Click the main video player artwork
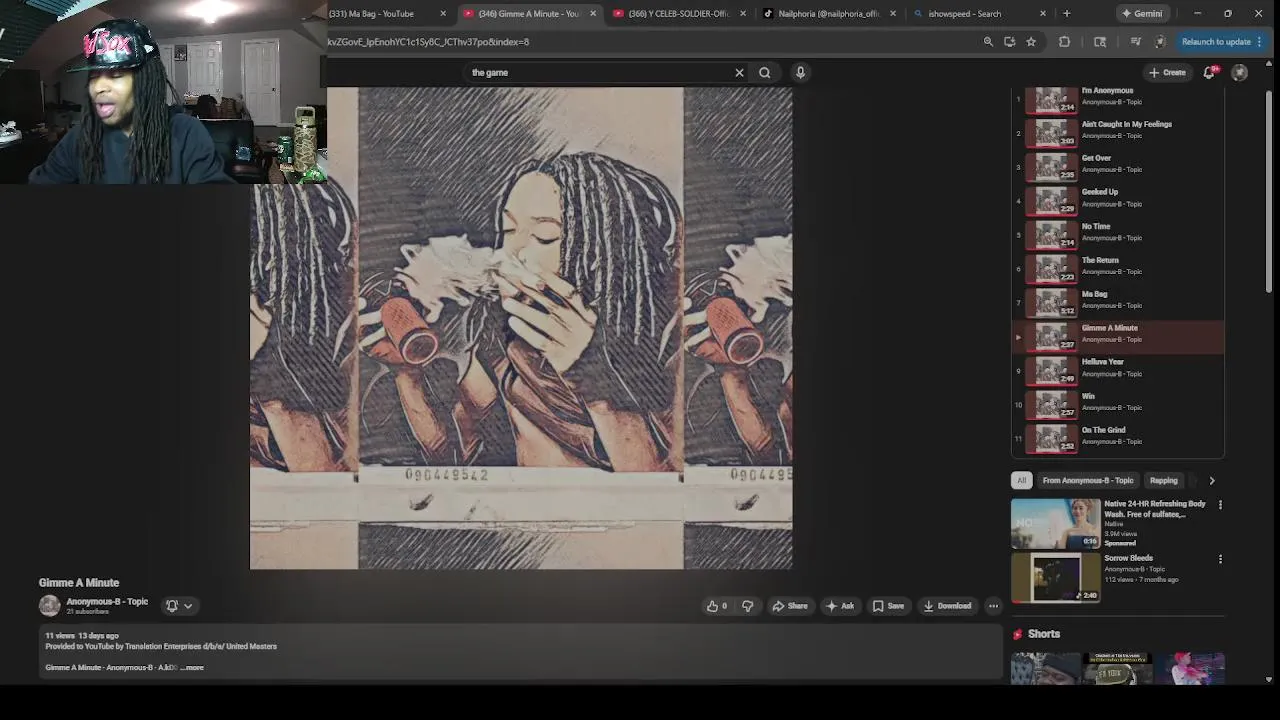1280x720 pixels. pyautogui.click(x=521, y=328)
